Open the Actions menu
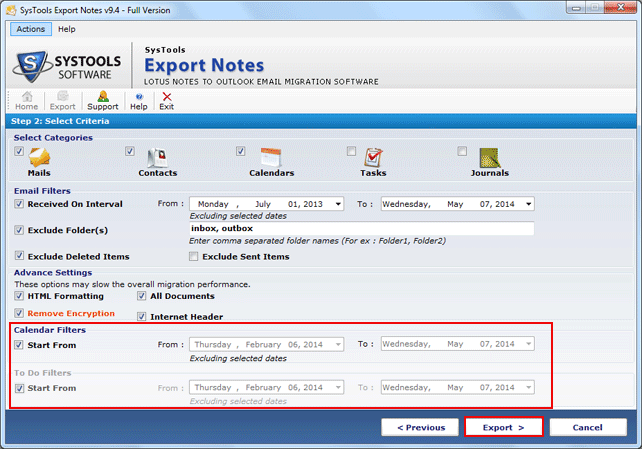642x449 pixels. point(31,29)
